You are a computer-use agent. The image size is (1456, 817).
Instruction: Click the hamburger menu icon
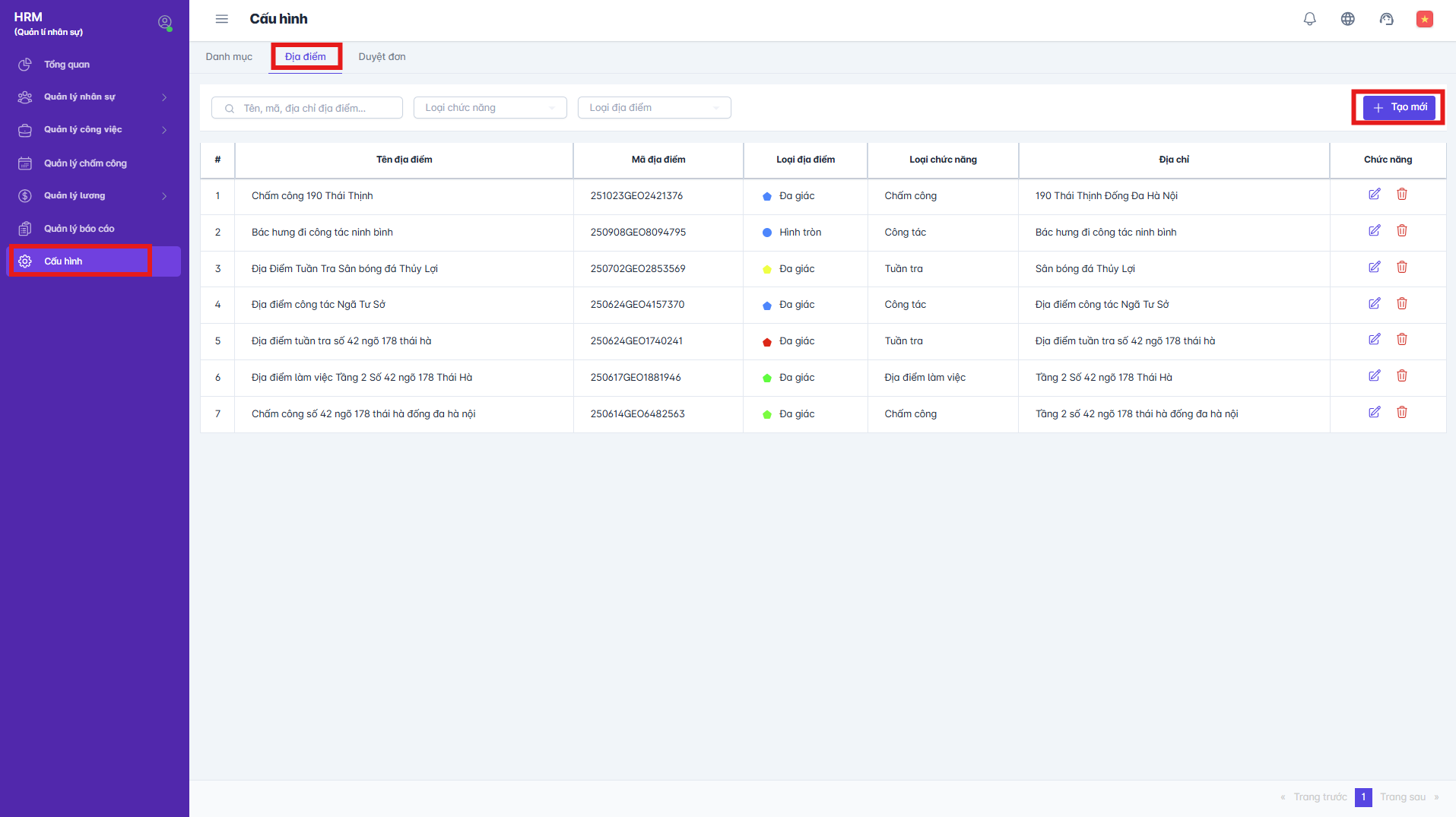pyautogui.click(x=221, y=19)
